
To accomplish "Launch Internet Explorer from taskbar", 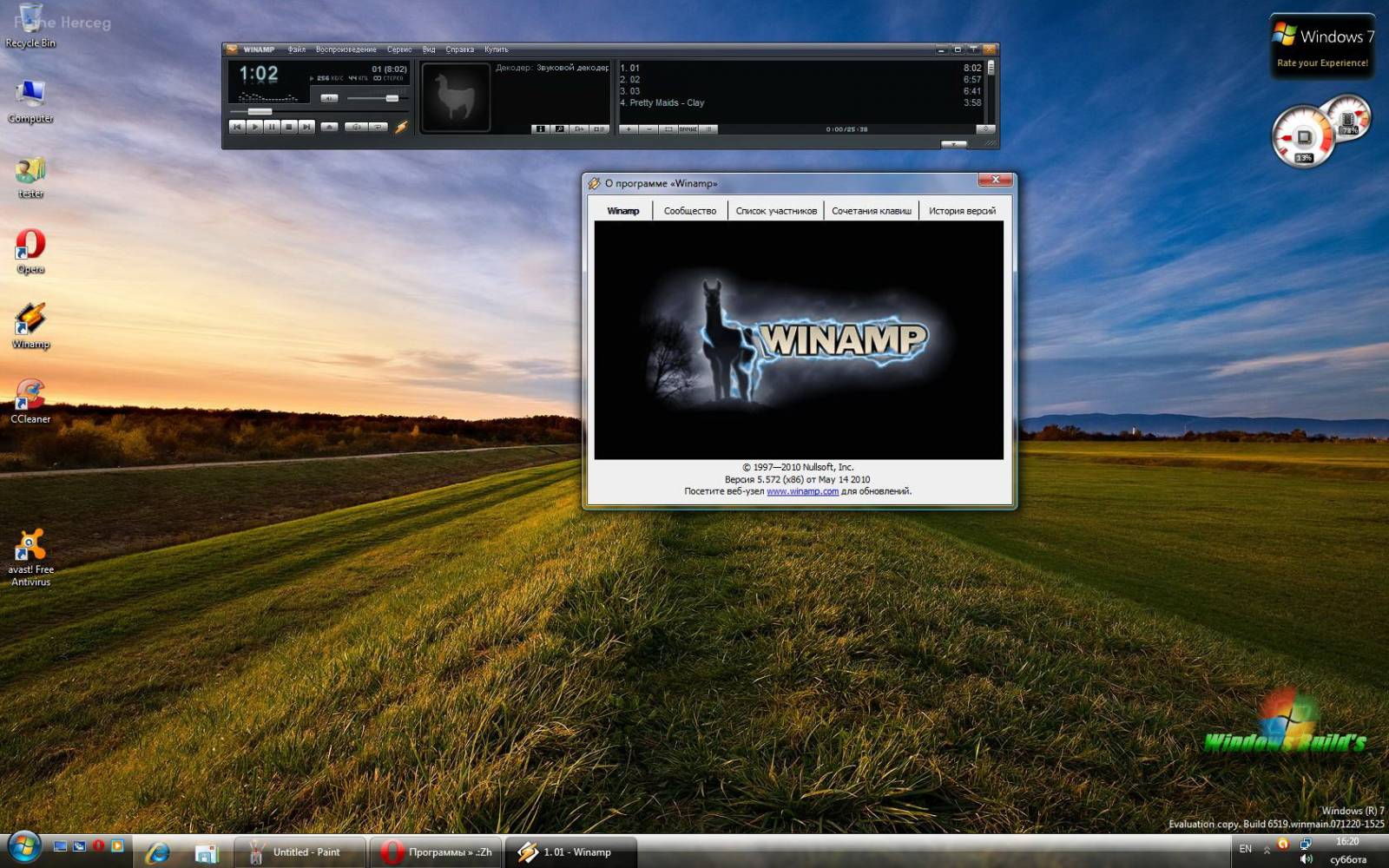I will coord(158,852).
